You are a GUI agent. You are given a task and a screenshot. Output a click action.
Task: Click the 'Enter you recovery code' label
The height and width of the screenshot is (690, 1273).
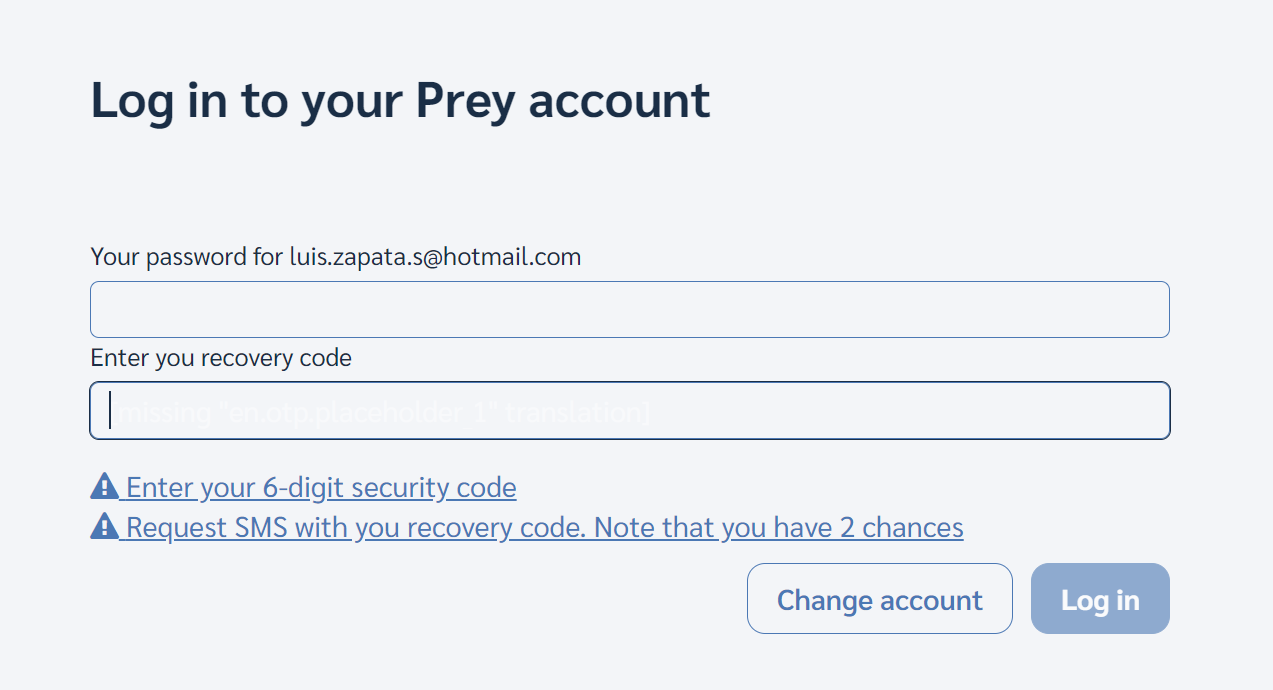(221, 357)
